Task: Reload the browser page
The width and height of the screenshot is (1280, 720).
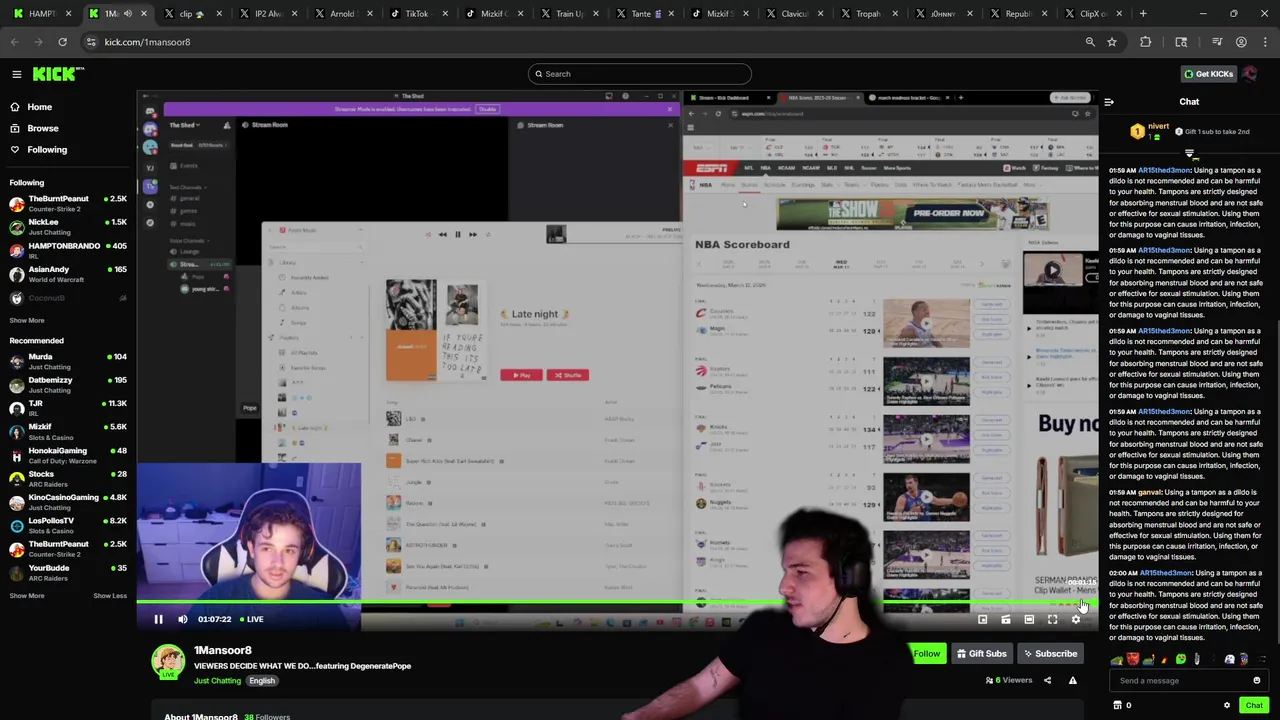Action: (x=62, y=42)
